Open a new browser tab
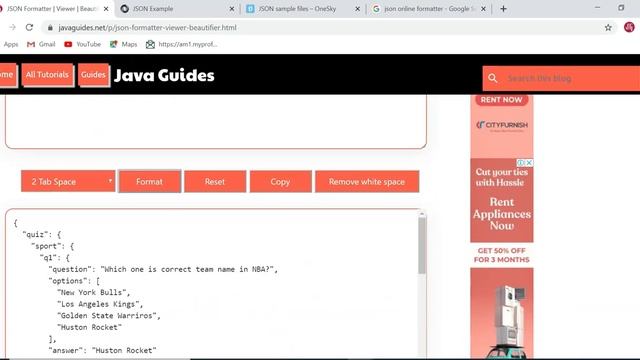The image size is (640, 360). point(503,9)
